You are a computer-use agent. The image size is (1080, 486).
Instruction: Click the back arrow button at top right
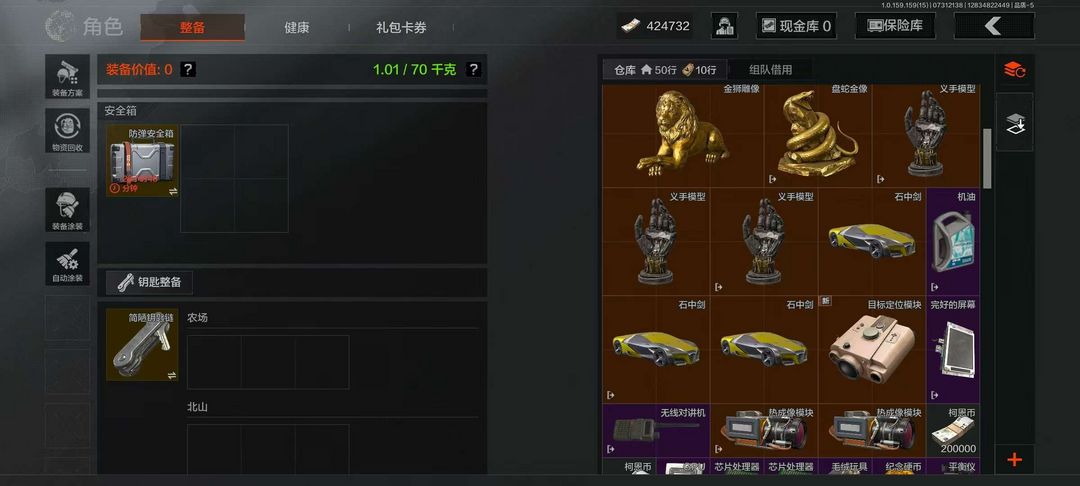pos(994,26)
